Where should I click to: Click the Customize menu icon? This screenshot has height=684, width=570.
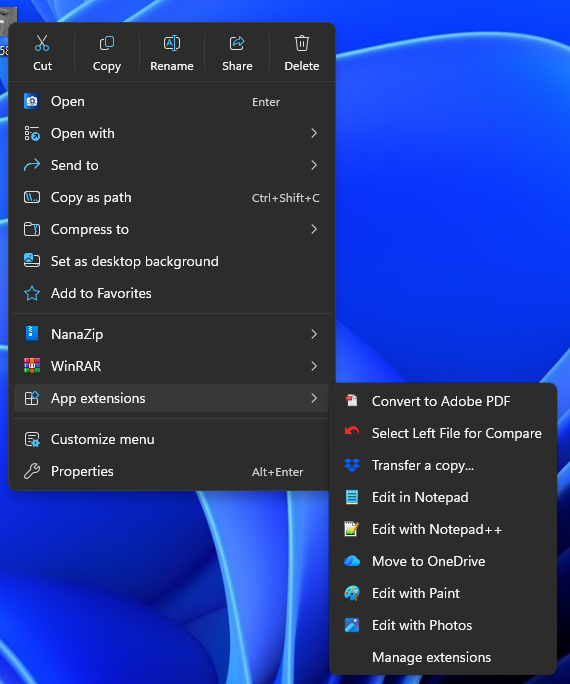(32, 439)
